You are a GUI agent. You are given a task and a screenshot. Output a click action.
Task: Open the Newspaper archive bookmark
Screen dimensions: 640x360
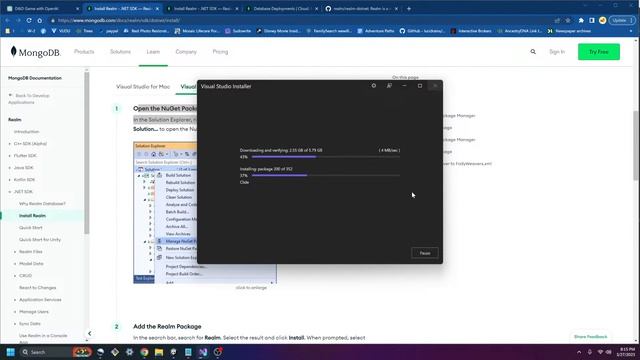point(569,31)
